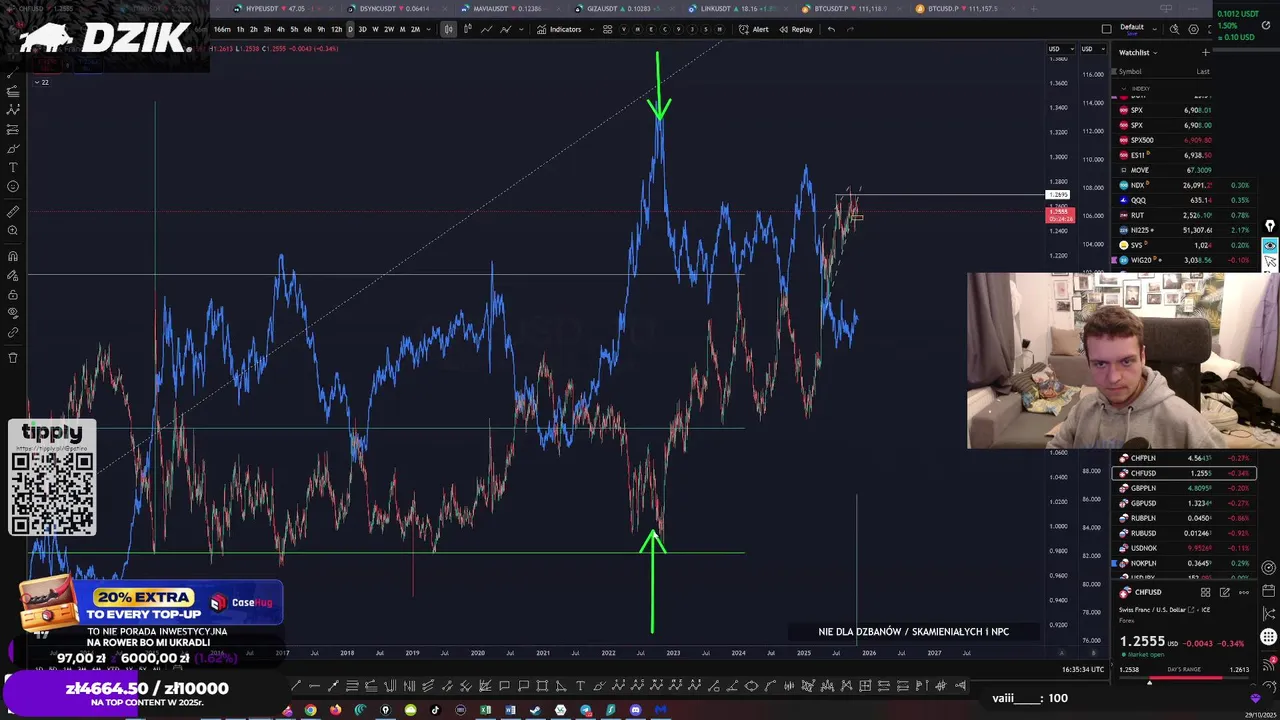Viewport: 1280px width, 720px height.
Task: Select the 1h timeframe
Action: tap(240, 29)
